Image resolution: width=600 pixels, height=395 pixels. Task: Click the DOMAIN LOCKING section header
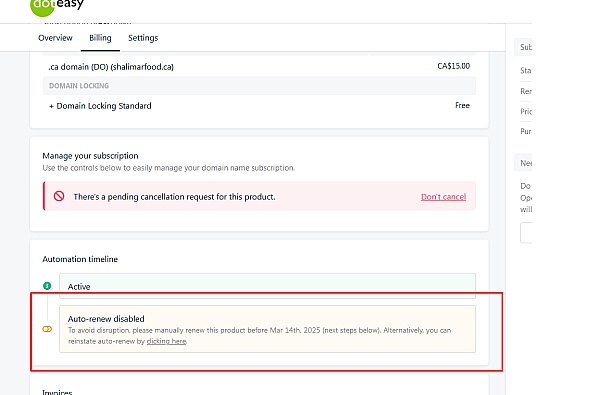pos(259,86)
